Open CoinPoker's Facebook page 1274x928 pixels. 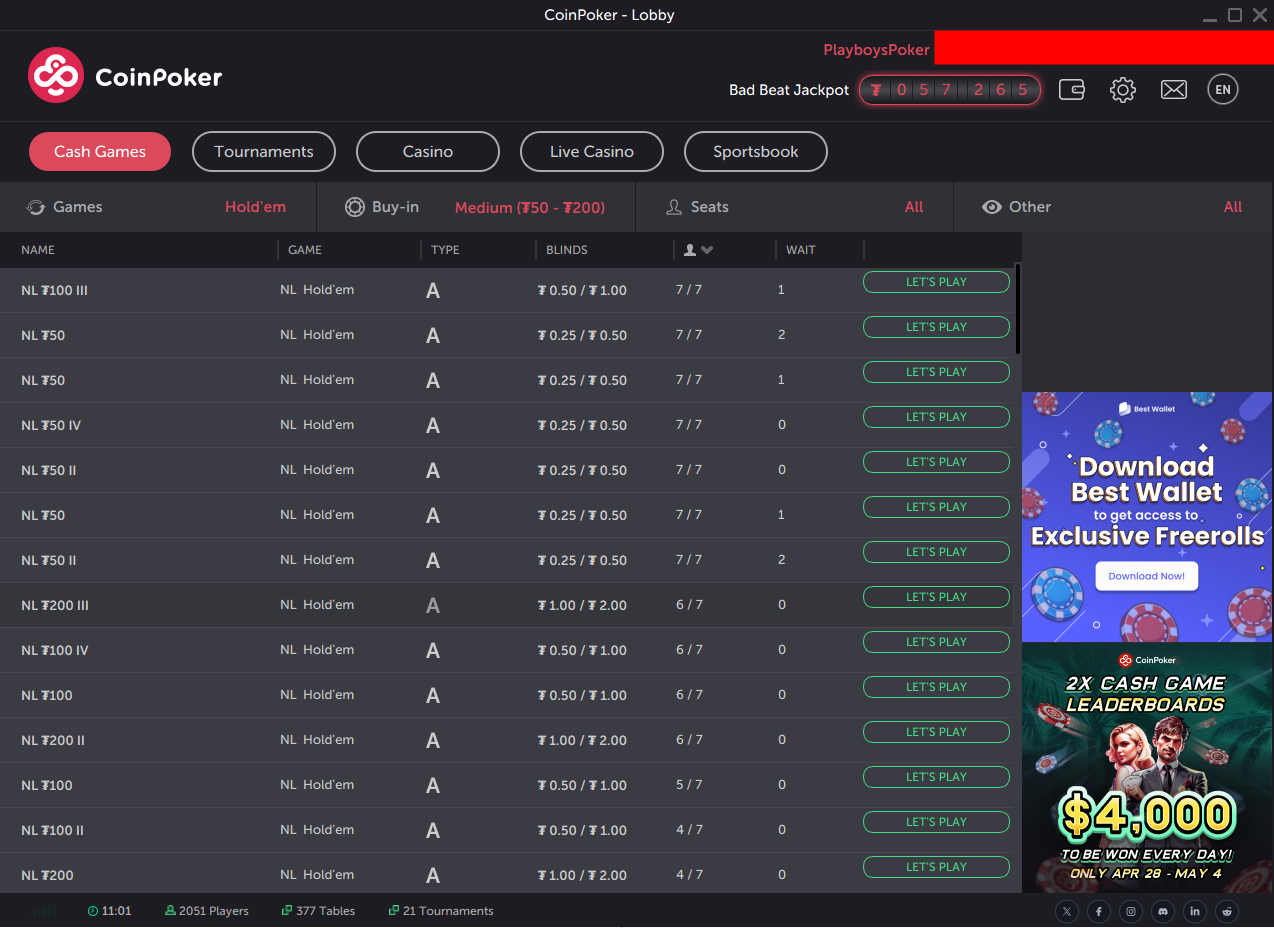1099,911
